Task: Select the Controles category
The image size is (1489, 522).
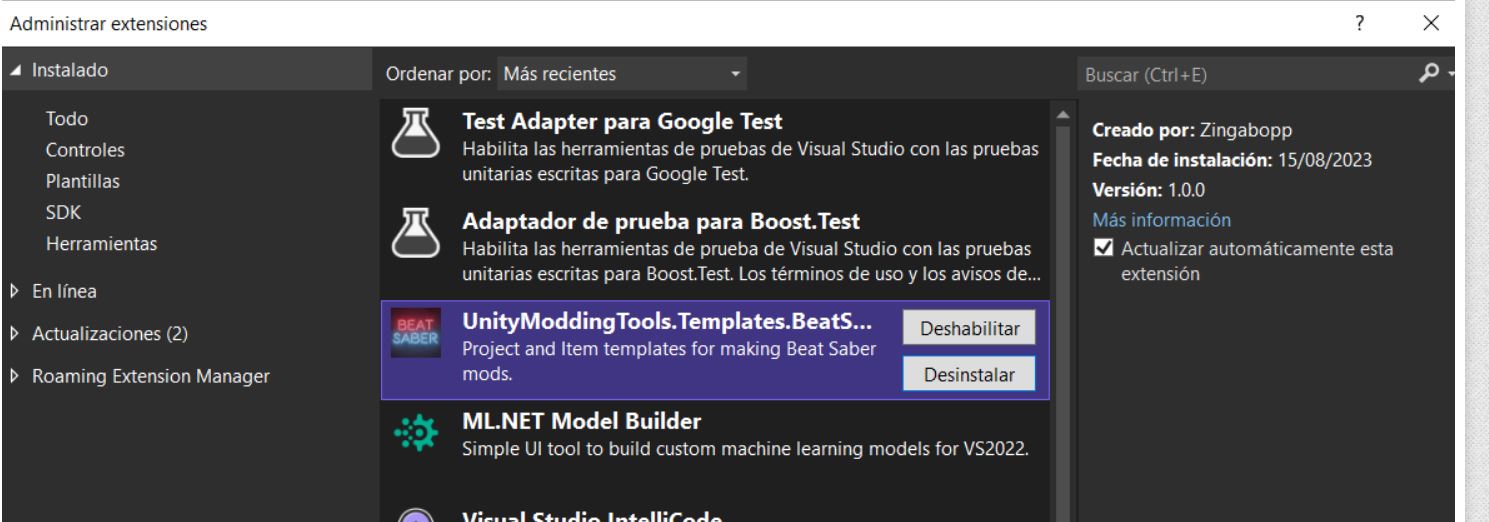Action: (x=85, y=151)
